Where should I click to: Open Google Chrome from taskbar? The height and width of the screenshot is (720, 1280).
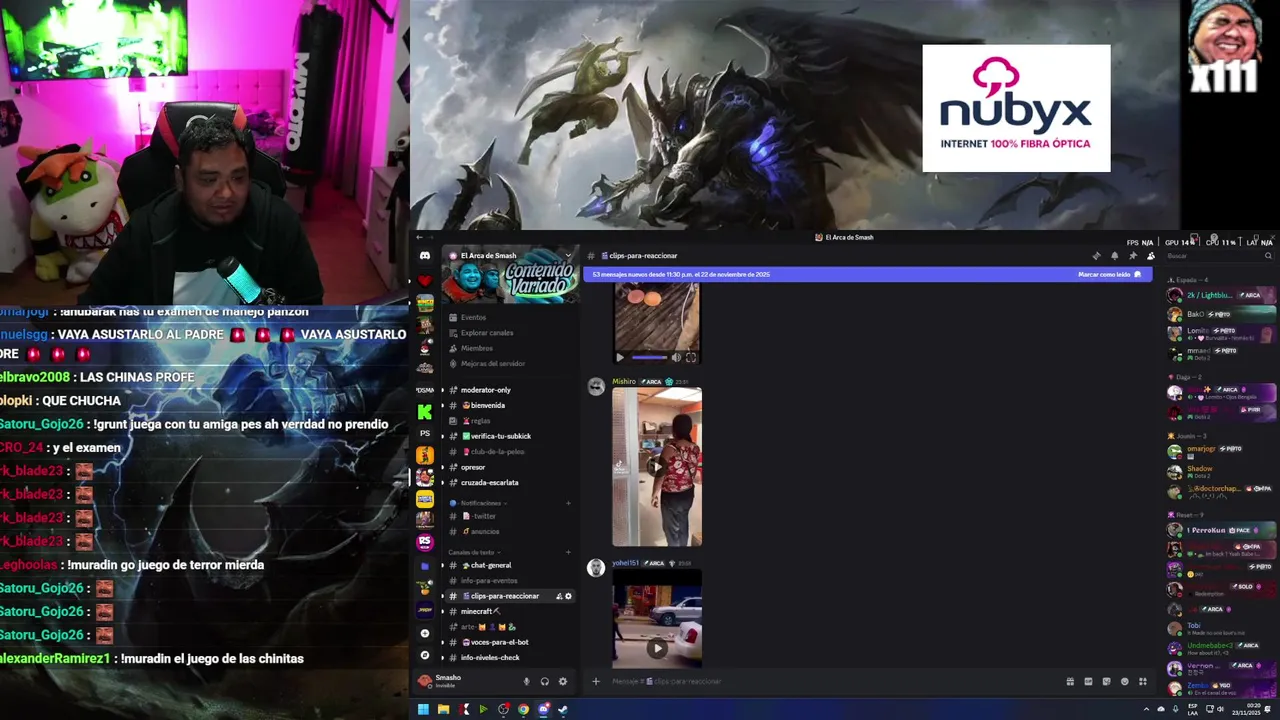(523, 710)
